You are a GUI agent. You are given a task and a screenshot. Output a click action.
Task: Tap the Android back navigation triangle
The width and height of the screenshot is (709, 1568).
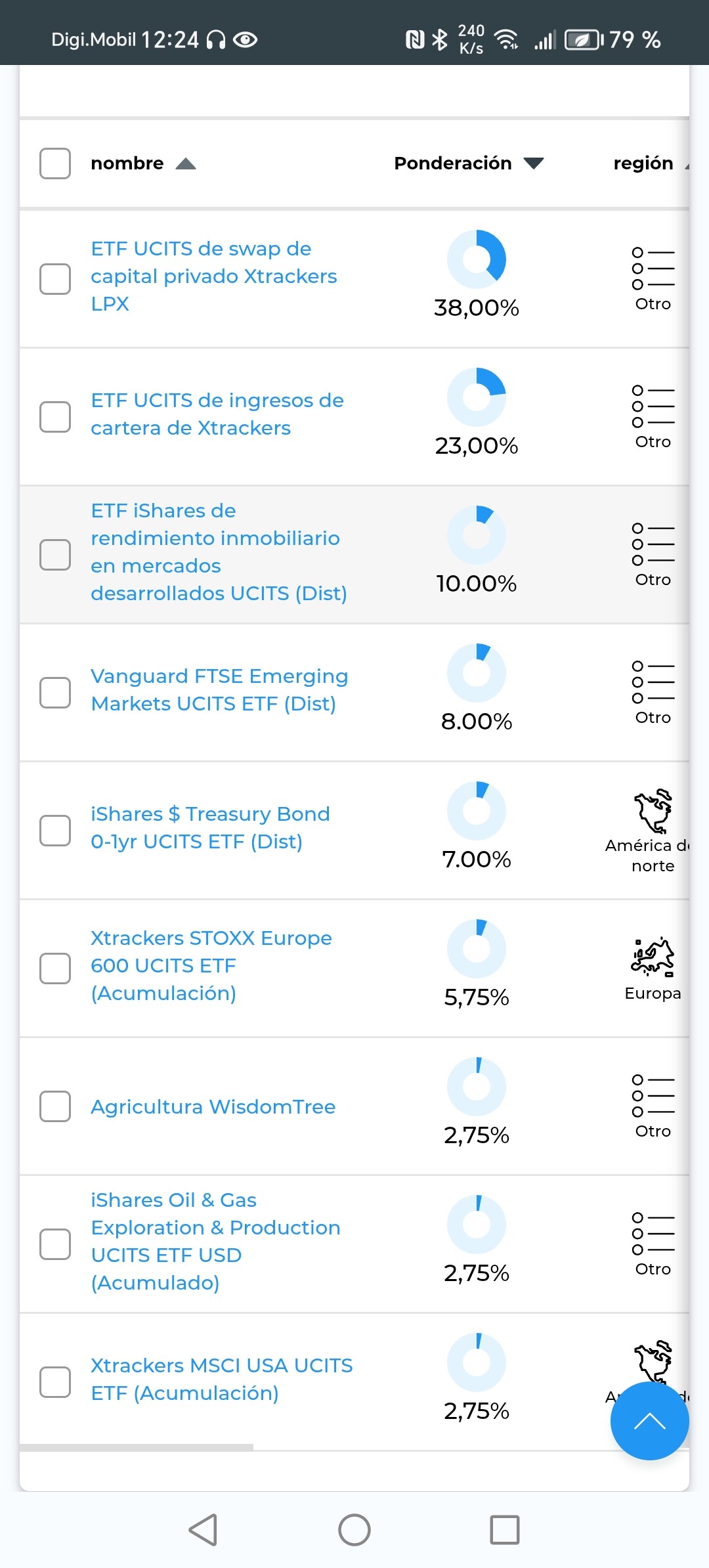(x=204, y=1530)
